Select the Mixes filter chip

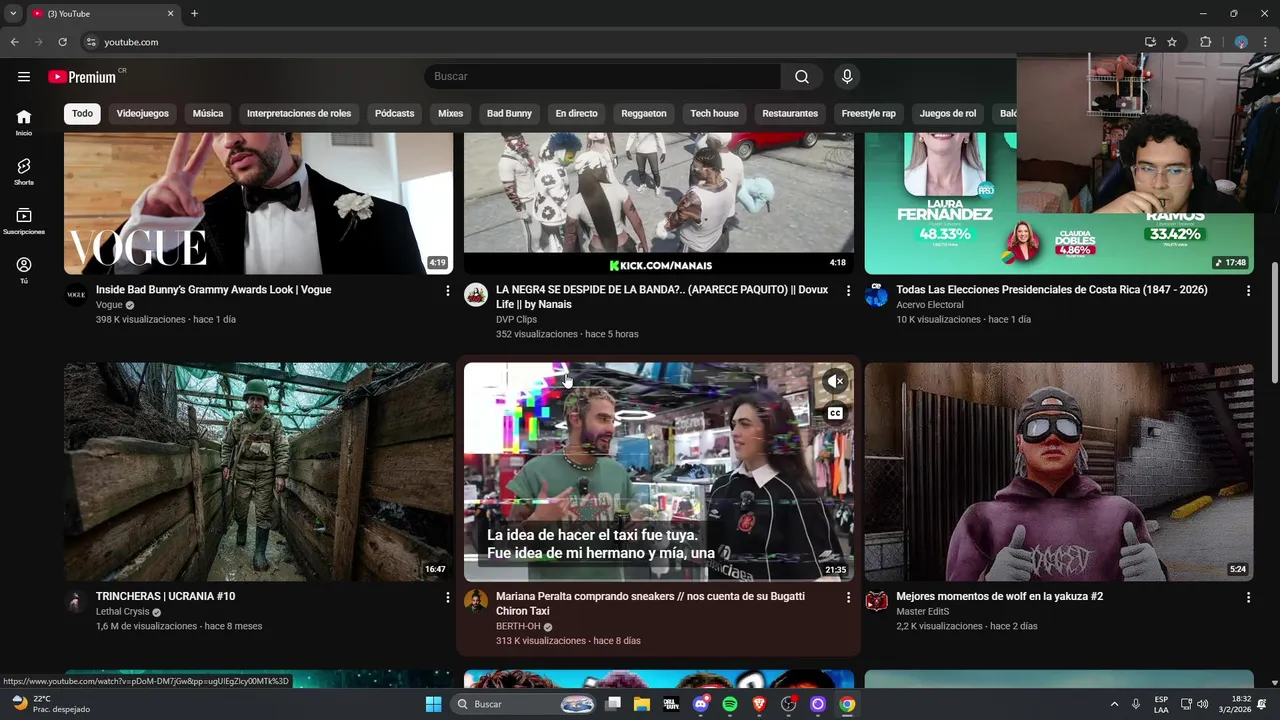[451, 114]
